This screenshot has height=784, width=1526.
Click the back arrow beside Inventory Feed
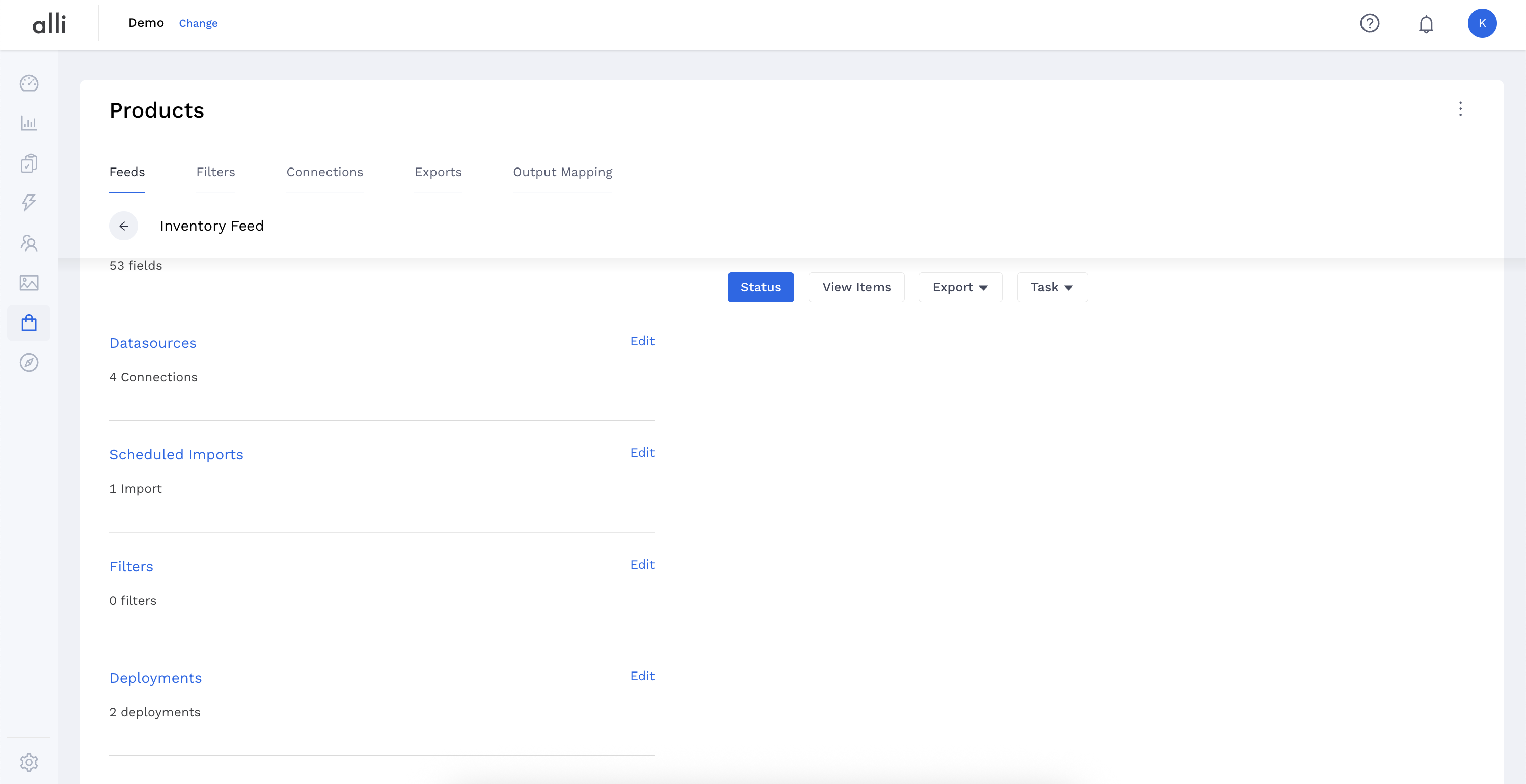pos(123,226)
